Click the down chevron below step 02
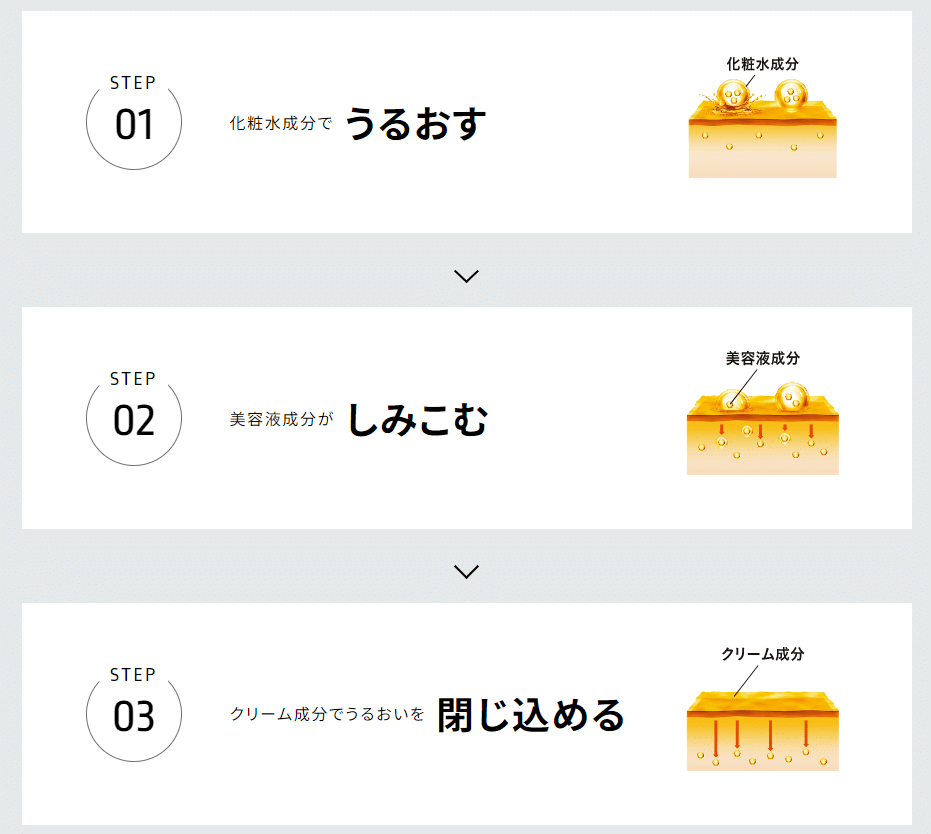Image resolution: width=931 pixels, height=834 pixels. [466, 572]
